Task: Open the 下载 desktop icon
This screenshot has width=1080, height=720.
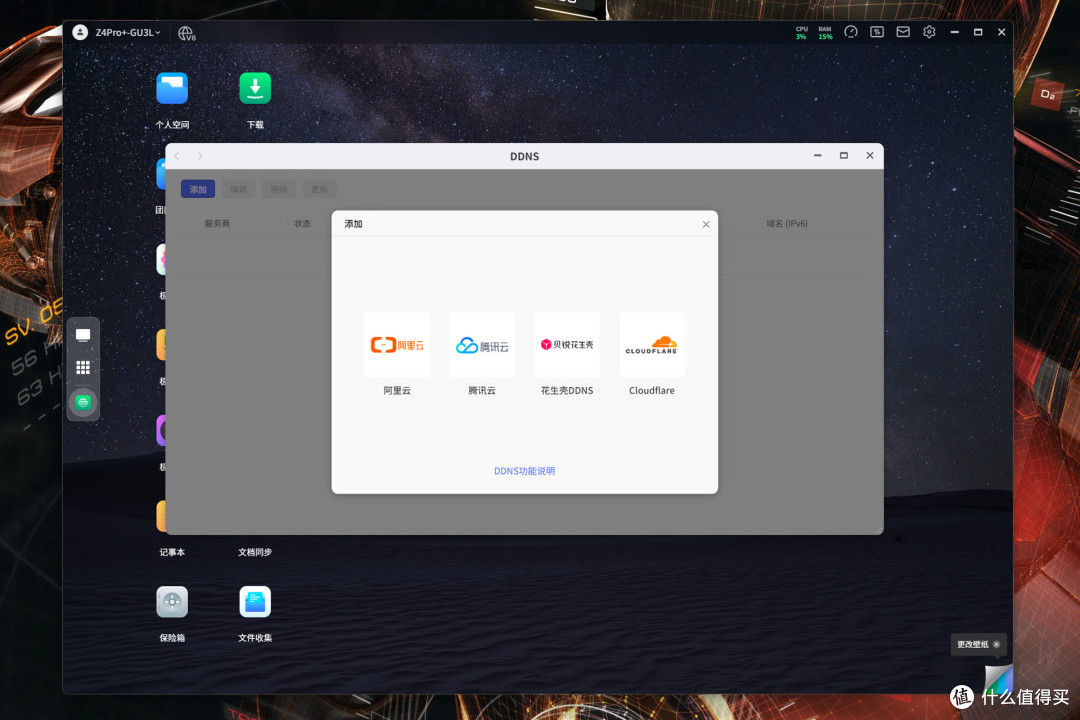Action: pos(255,88)
